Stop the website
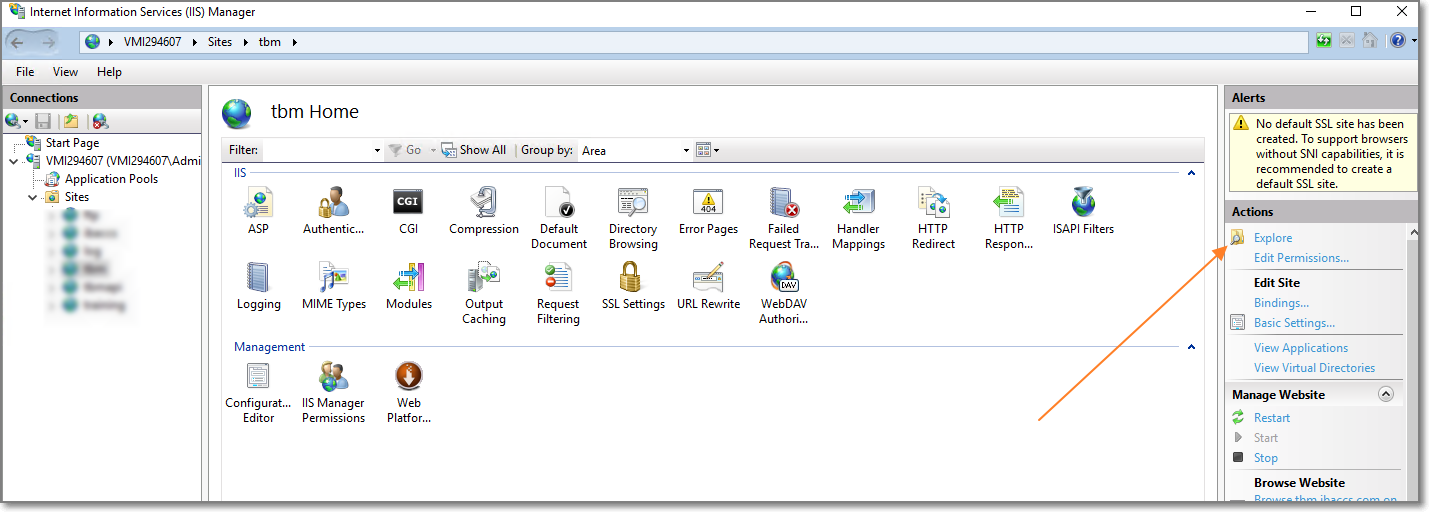1429x512 pixels. click(x=1266, y=458)
